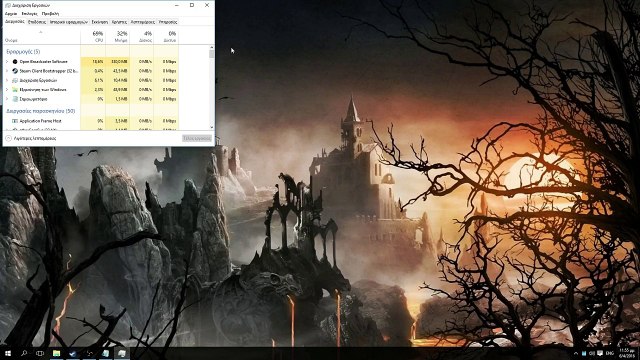The image size is (640, 360).
Task: Click the Τέλος εργασίας button
Action: click(x=197, y=138)
